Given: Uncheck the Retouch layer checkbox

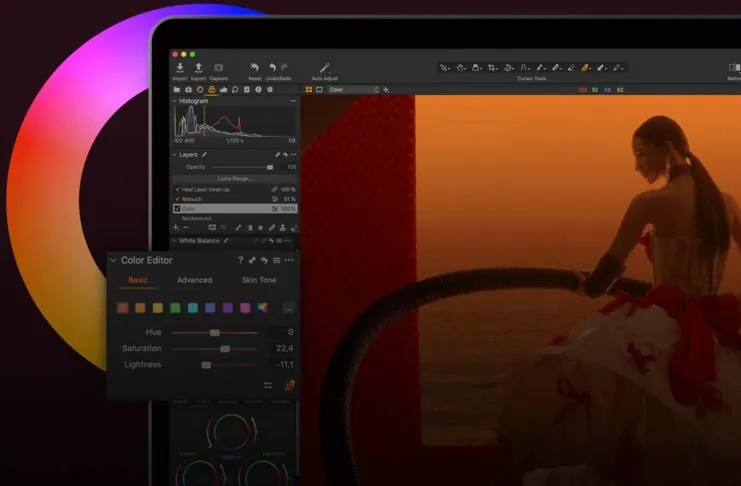Looking at the screenshot, I should point(177,199).
